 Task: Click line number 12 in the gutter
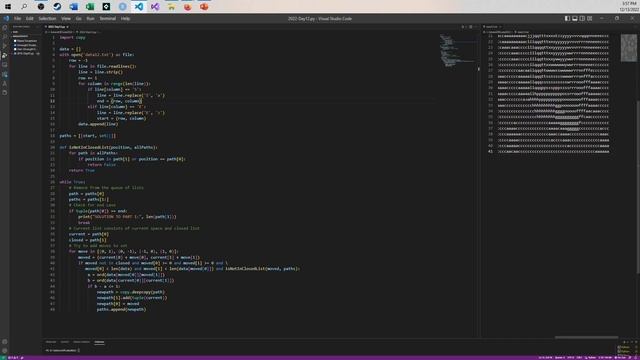click(52, 101)
